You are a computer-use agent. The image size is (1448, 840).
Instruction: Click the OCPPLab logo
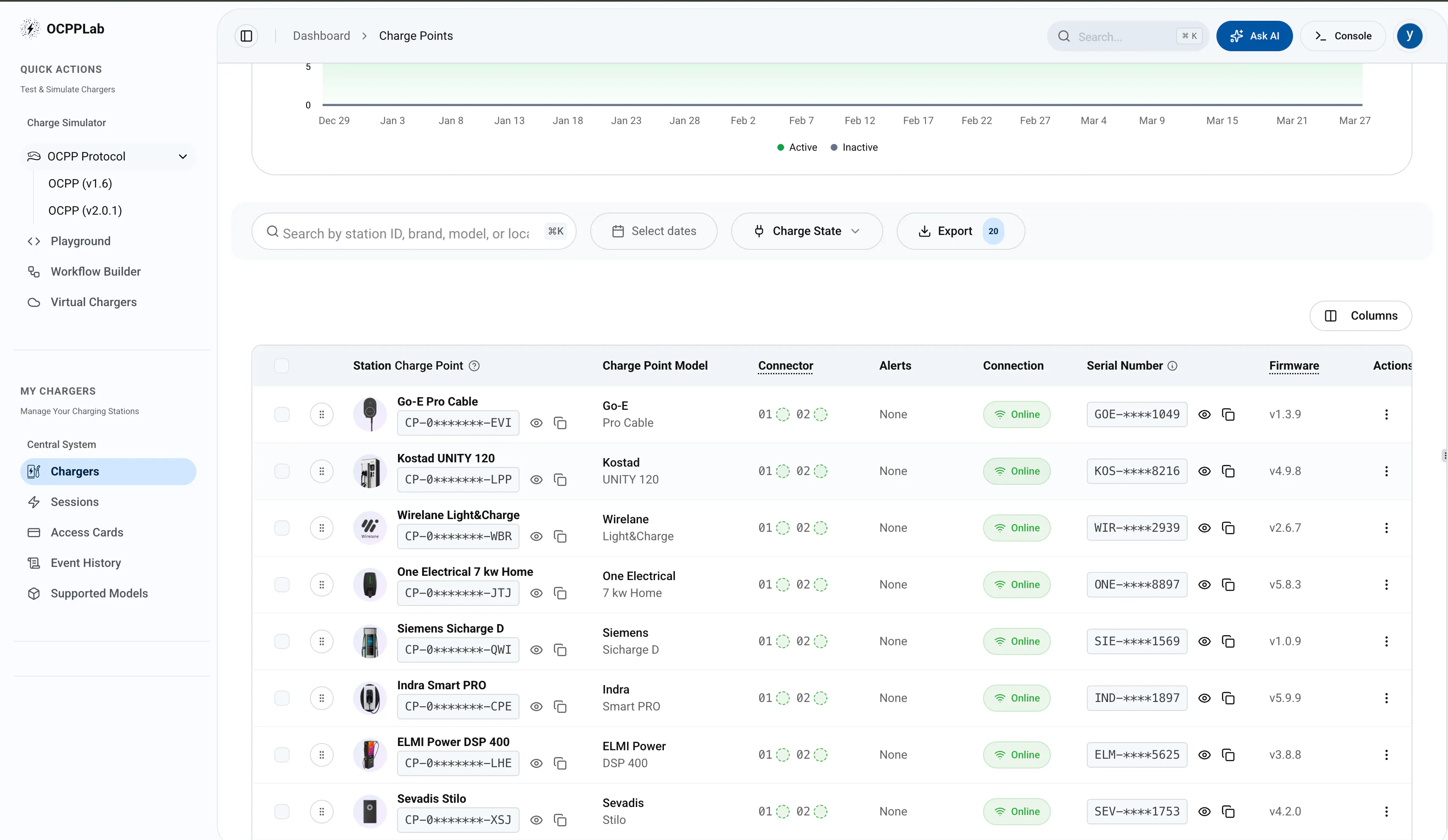[x=62, y=29]
